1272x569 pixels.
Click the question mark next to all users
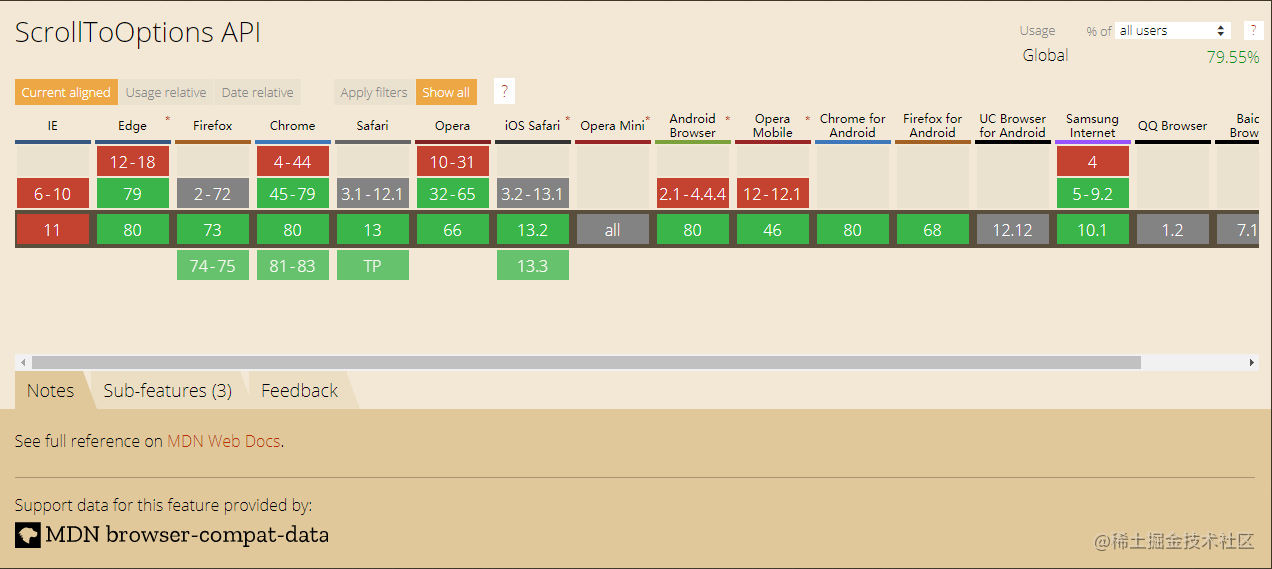1252,31
